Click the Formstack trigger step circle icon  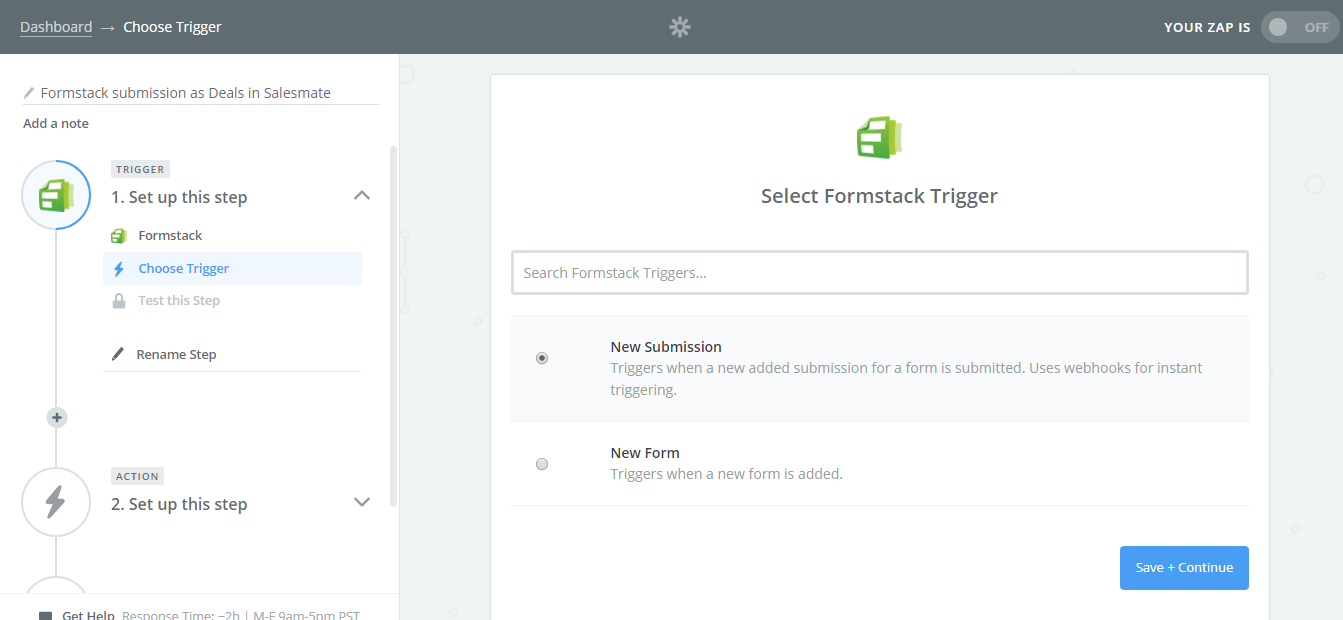pos(56,195)
